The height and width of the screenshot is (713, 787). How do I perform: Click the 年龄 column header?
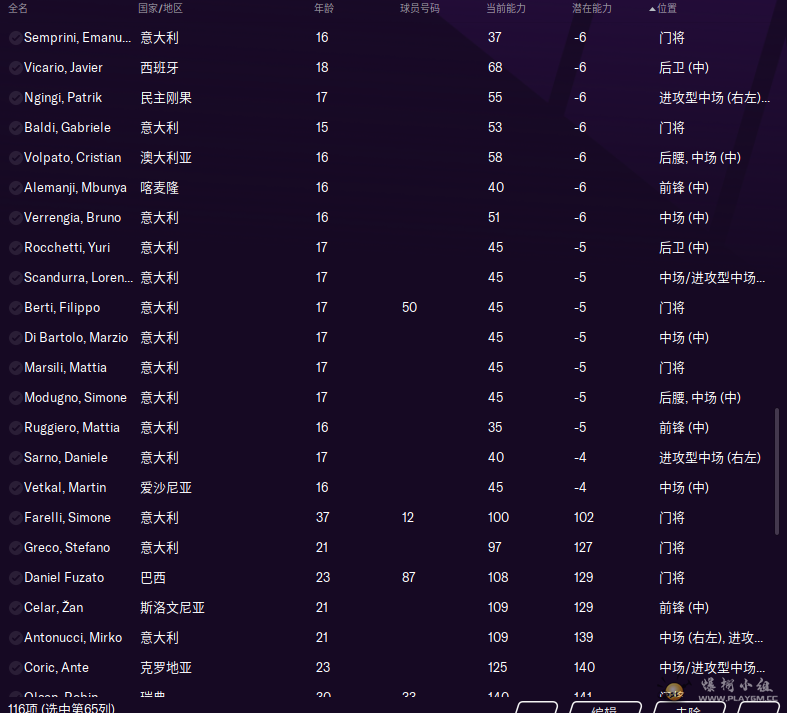pyautogui.click(x=324, y=8)
